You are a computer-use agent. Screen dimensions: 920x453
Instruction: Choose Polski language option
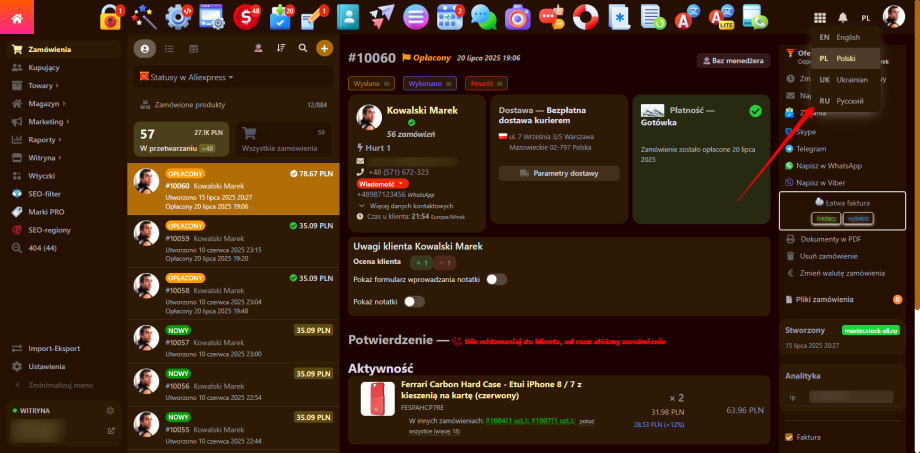click(845, 59)
